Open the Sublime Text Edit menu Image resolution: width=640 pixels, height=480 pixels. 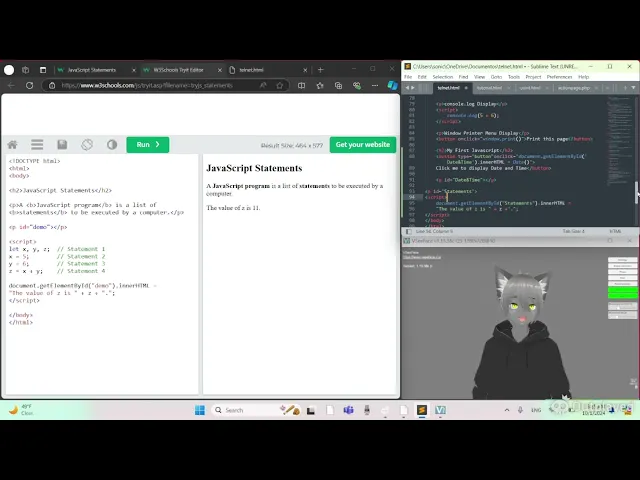point(422,77)
